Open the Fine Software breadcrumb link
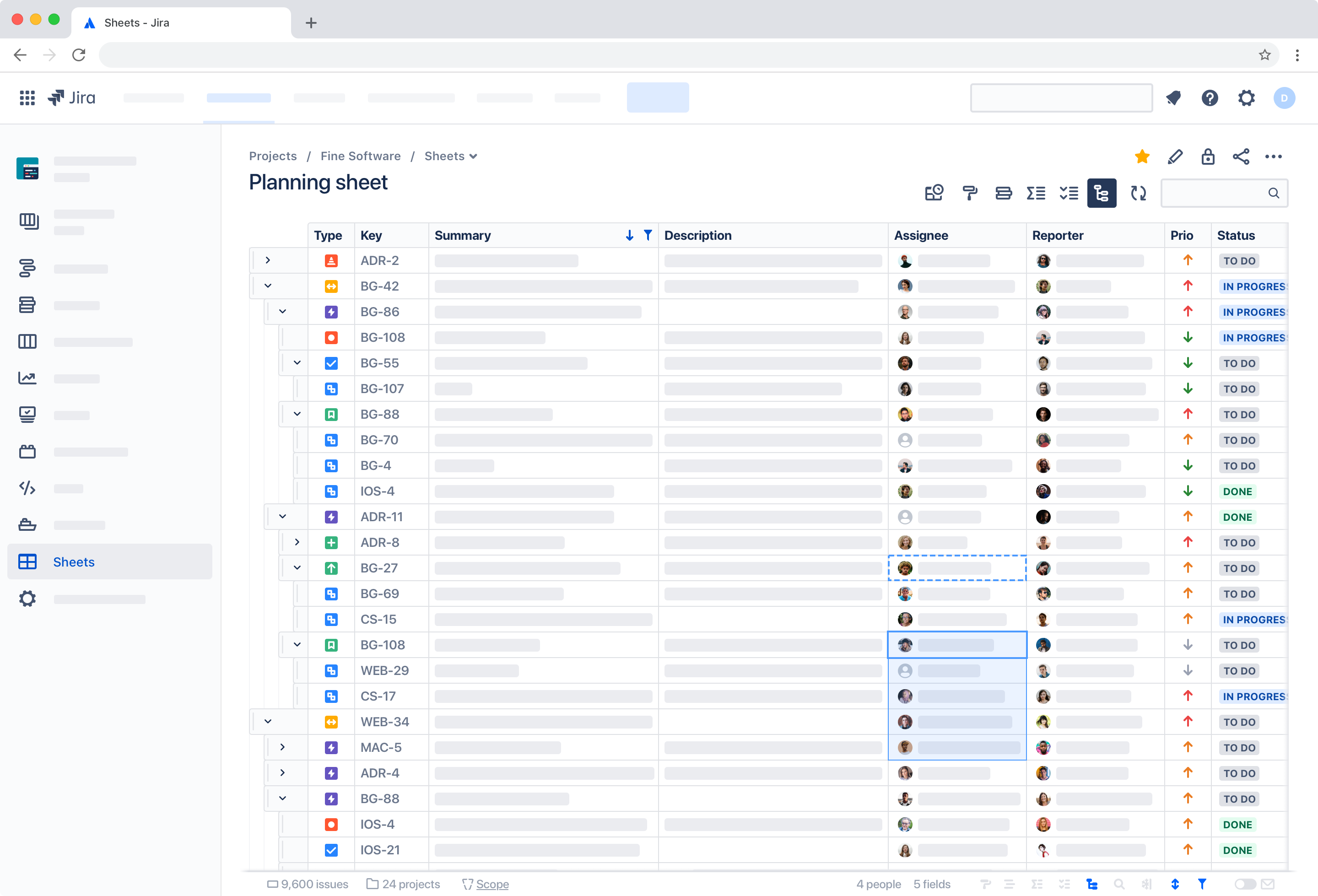The image size is (1318, 896). pos(360,157)
